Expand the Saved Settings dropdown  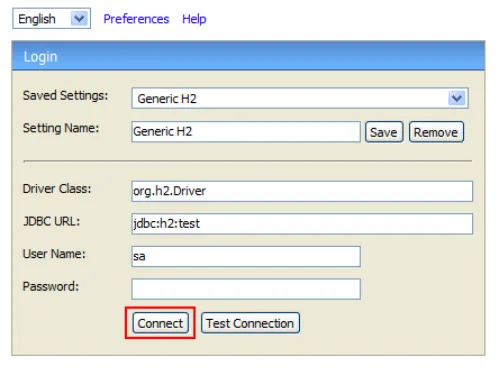click(300, 98)
